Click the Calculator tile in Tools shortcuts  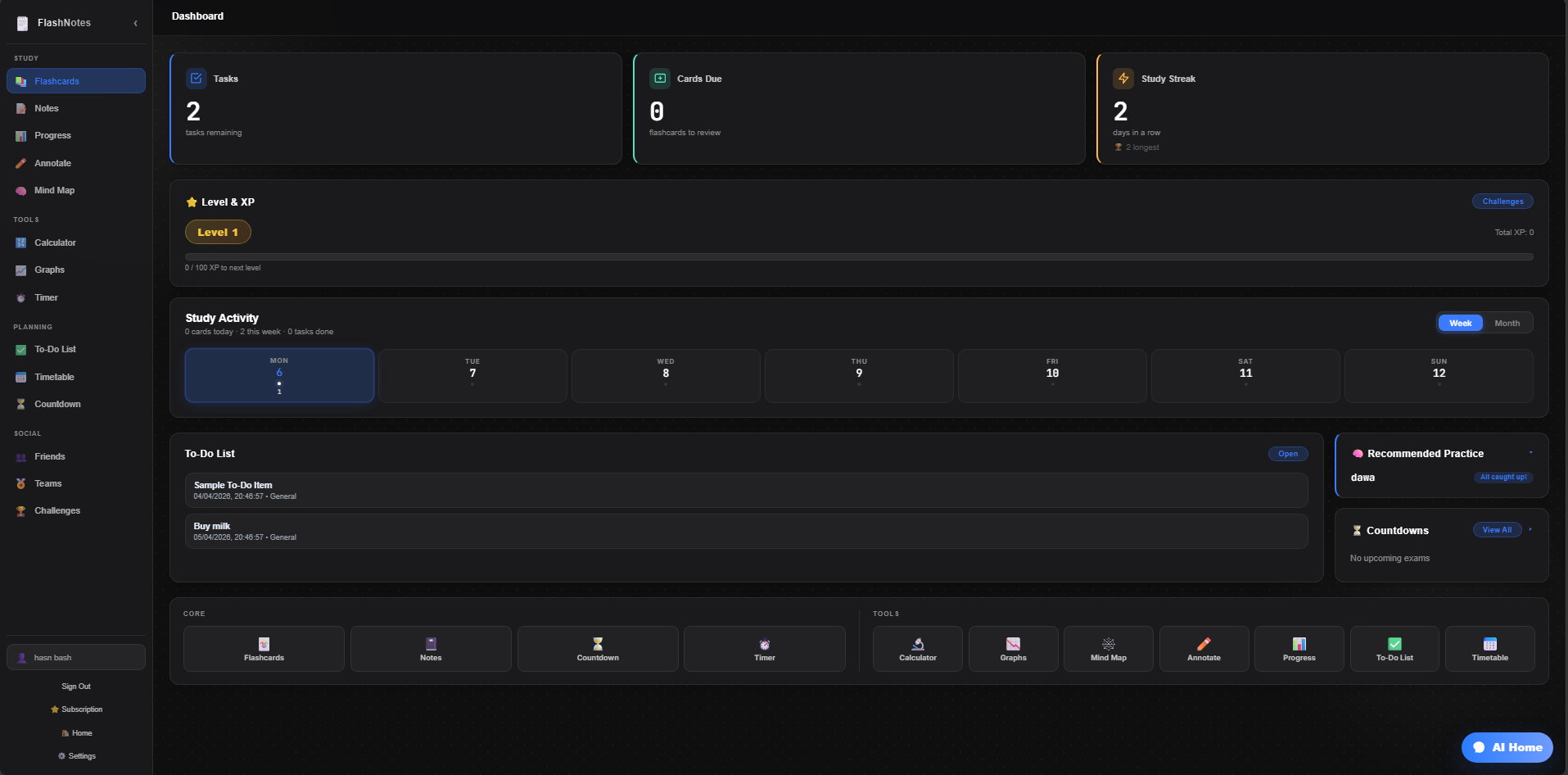pos(917,649)
